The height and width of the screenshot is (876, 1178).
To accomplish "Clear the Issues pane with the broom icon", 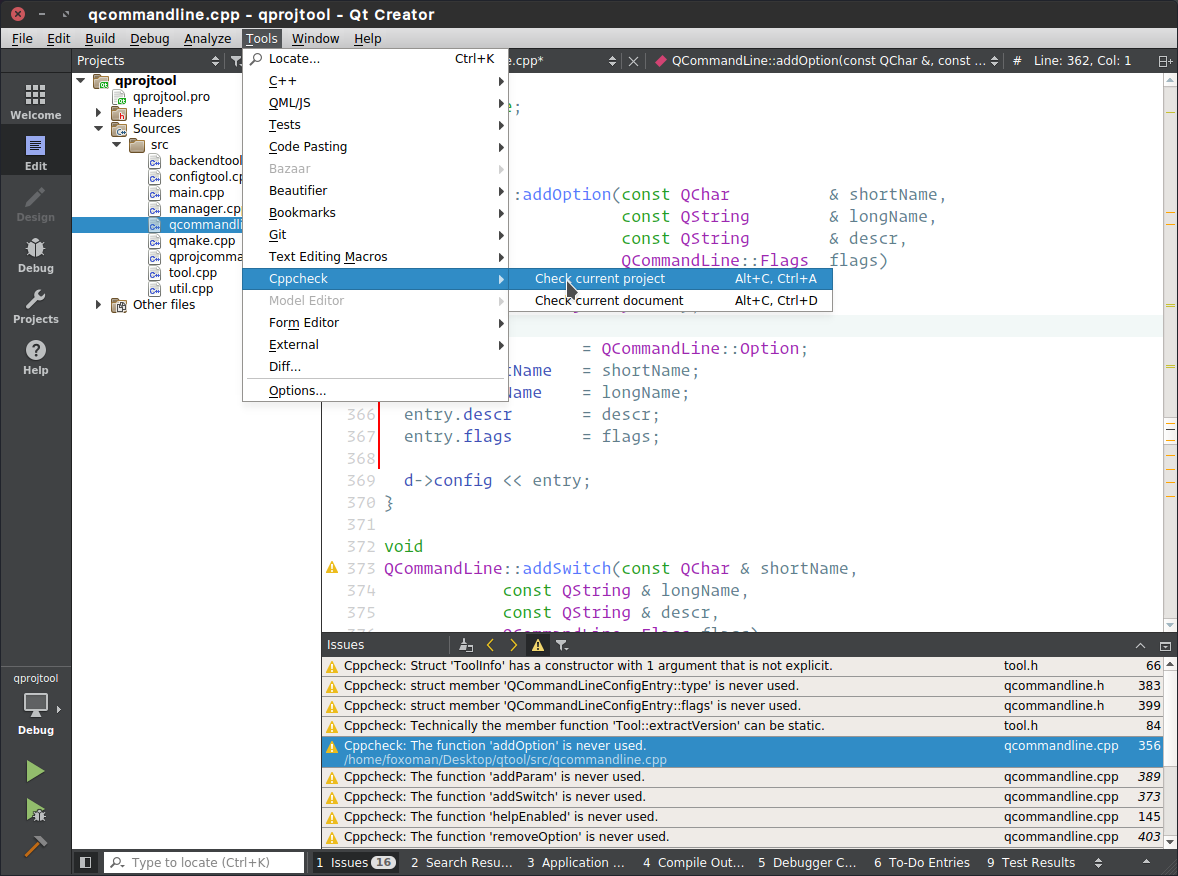I will pyautogui.click(x=466, y=645).
